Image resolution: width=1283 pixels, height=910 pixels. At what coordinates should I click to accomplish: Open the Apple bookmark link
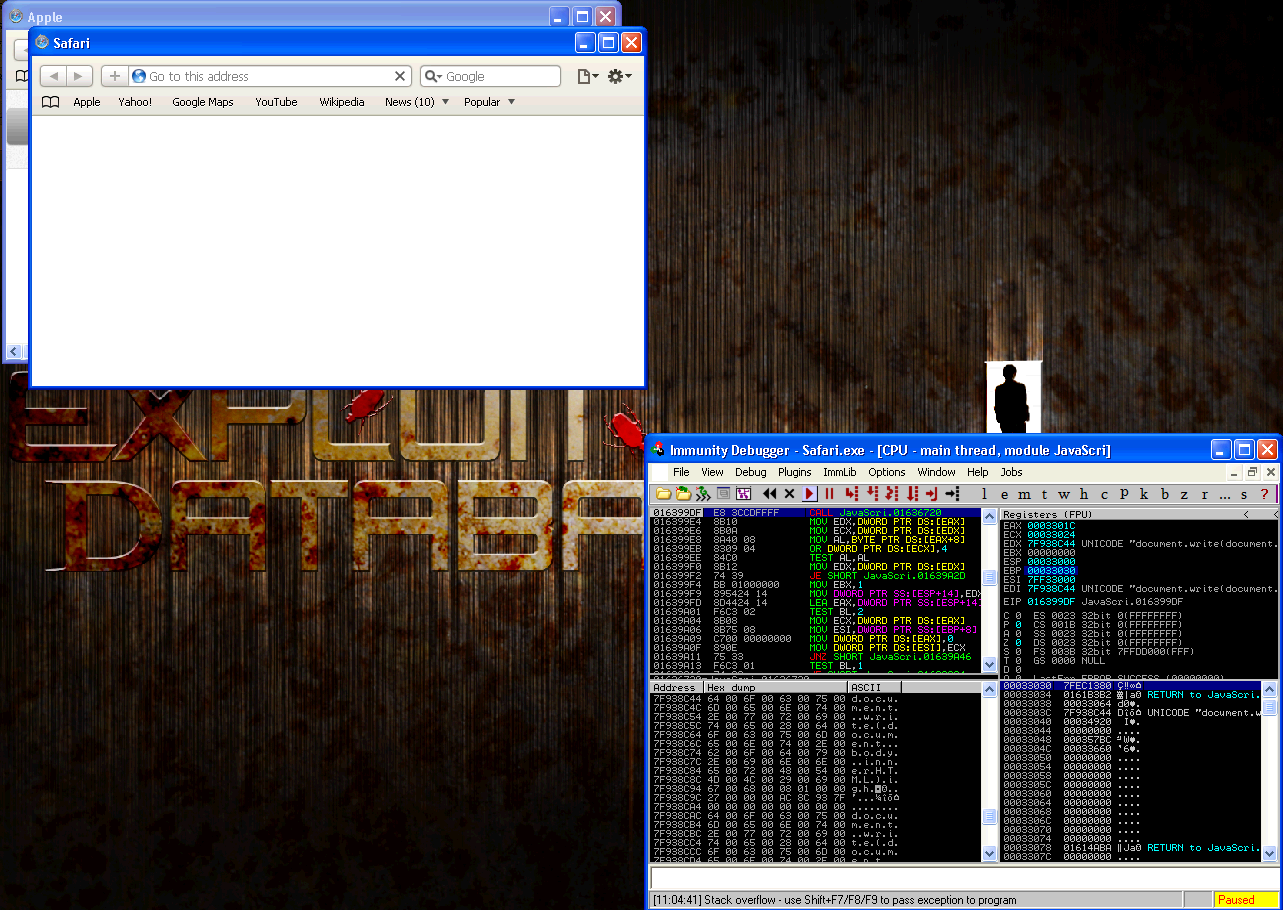[x=87, y=102]
